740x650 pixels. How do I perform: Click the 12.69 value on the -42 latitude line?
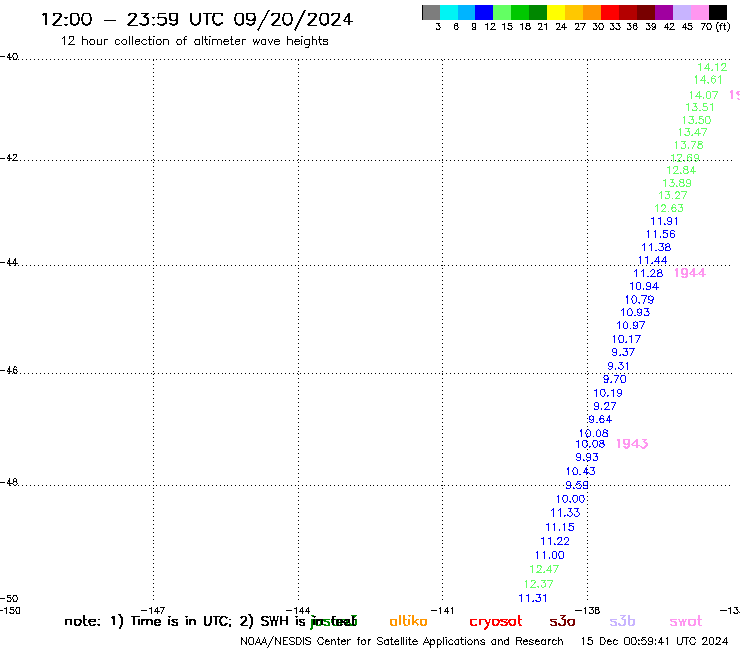(x=685, y=158)
